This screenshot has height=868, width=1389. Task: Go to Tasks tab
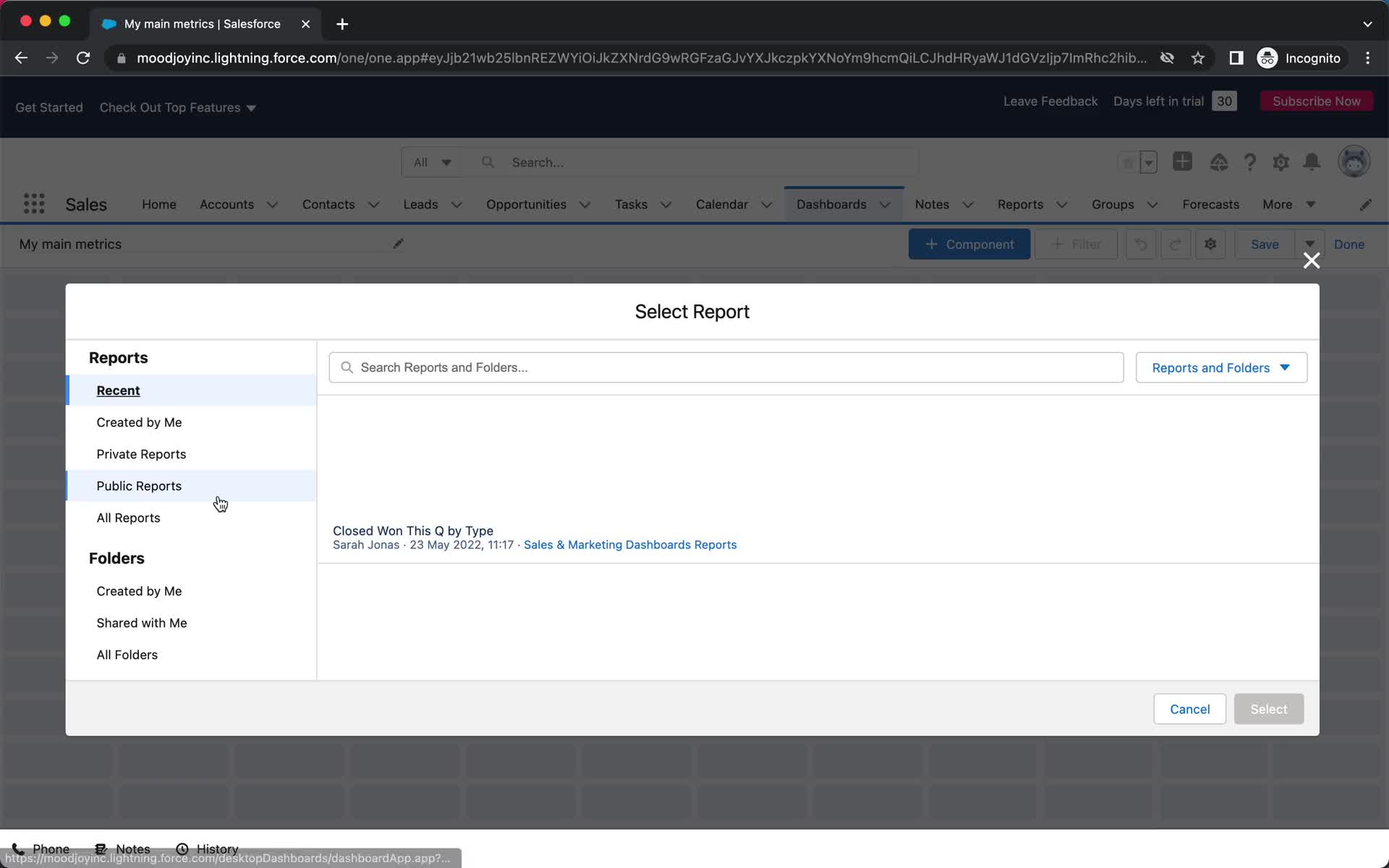click(x=631, y=205)
